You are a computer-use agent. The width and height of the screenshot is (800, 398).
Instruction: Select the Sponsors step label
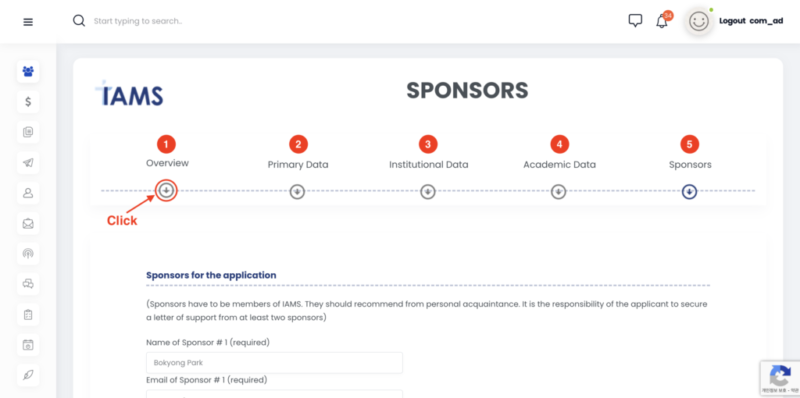tap(690, 165)
